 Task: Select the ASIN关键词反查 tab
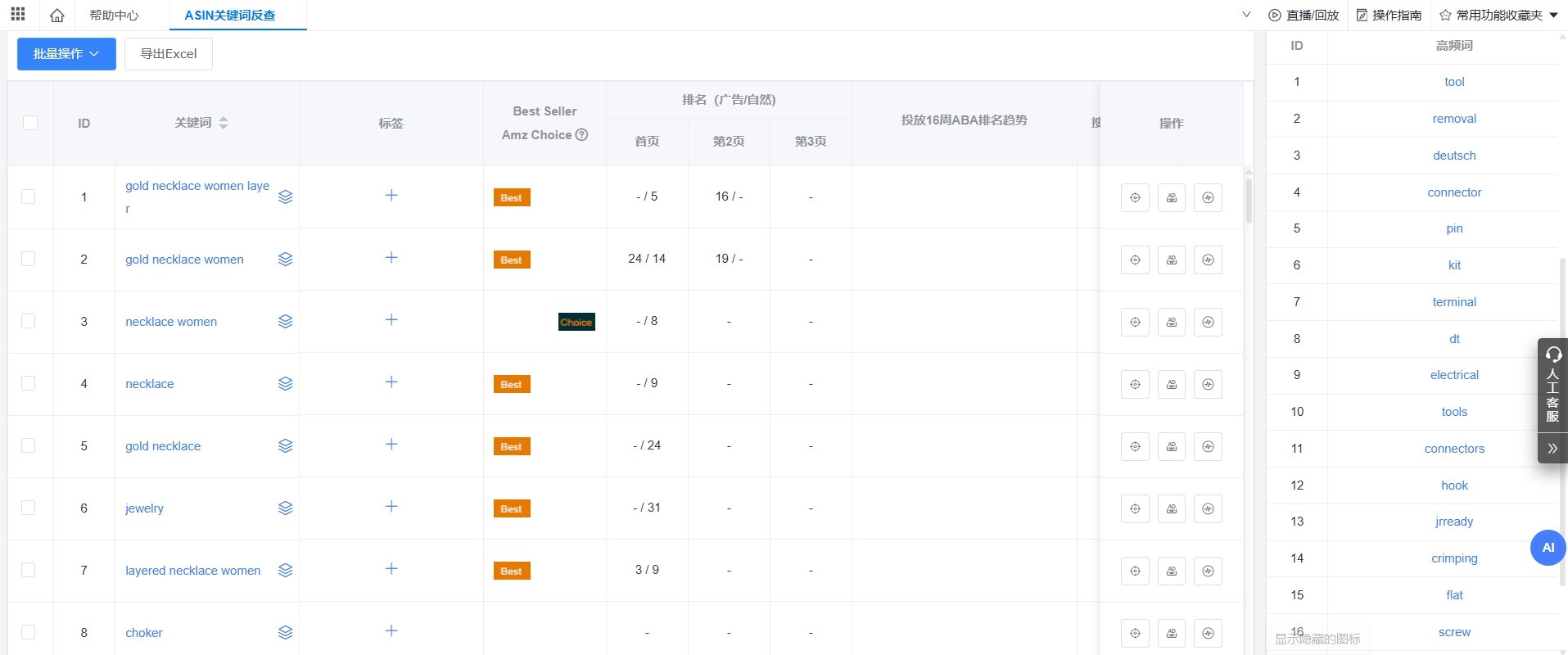(x=230, y=16)
